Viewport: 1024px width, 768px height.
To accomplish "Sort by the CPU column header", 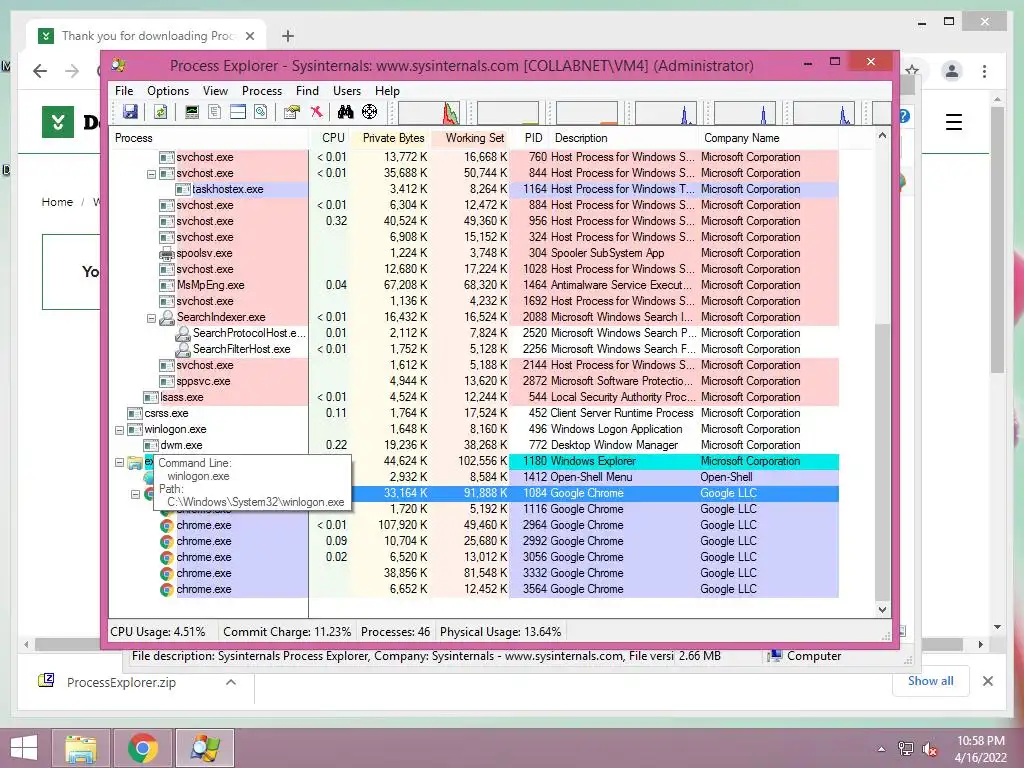I will 329,138.
